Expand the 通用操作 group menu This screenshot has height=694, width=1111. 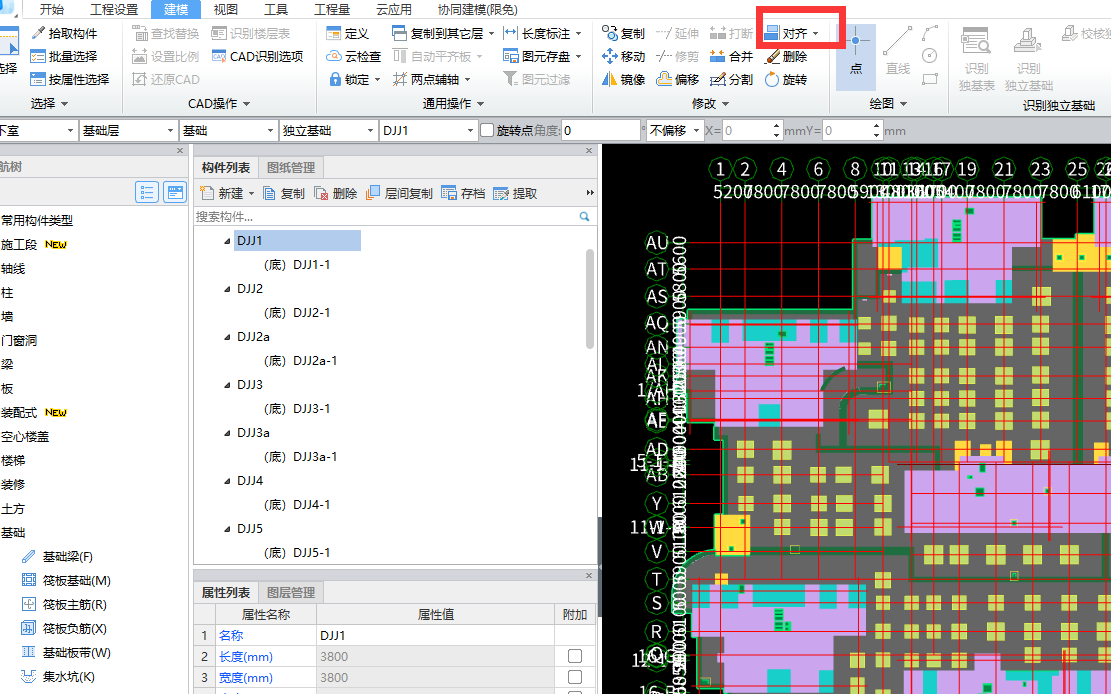[x=453, y=103]
